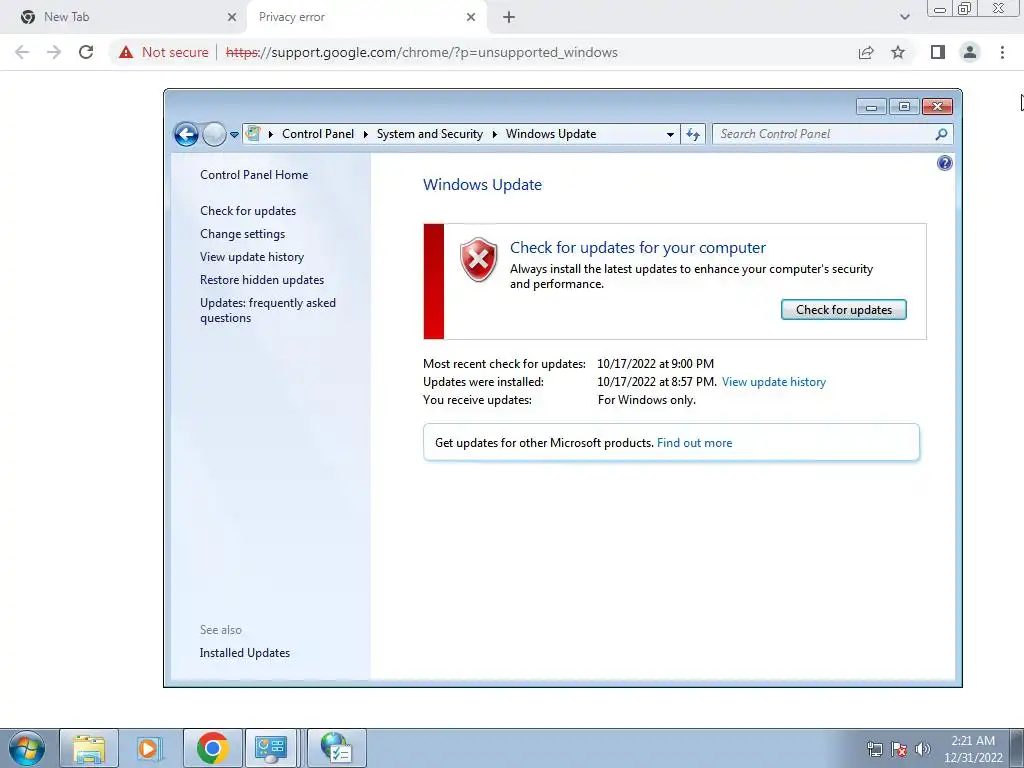Image resolution: width=1024 pixels, height=768 pixels.
Task: Open the Chrome profile avatar
Action: 970,52
